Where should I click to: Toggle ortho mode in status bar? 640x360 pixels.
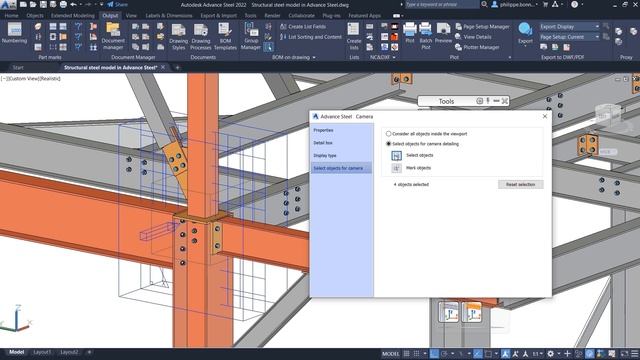pyautogui.click(x=434, y=353)
